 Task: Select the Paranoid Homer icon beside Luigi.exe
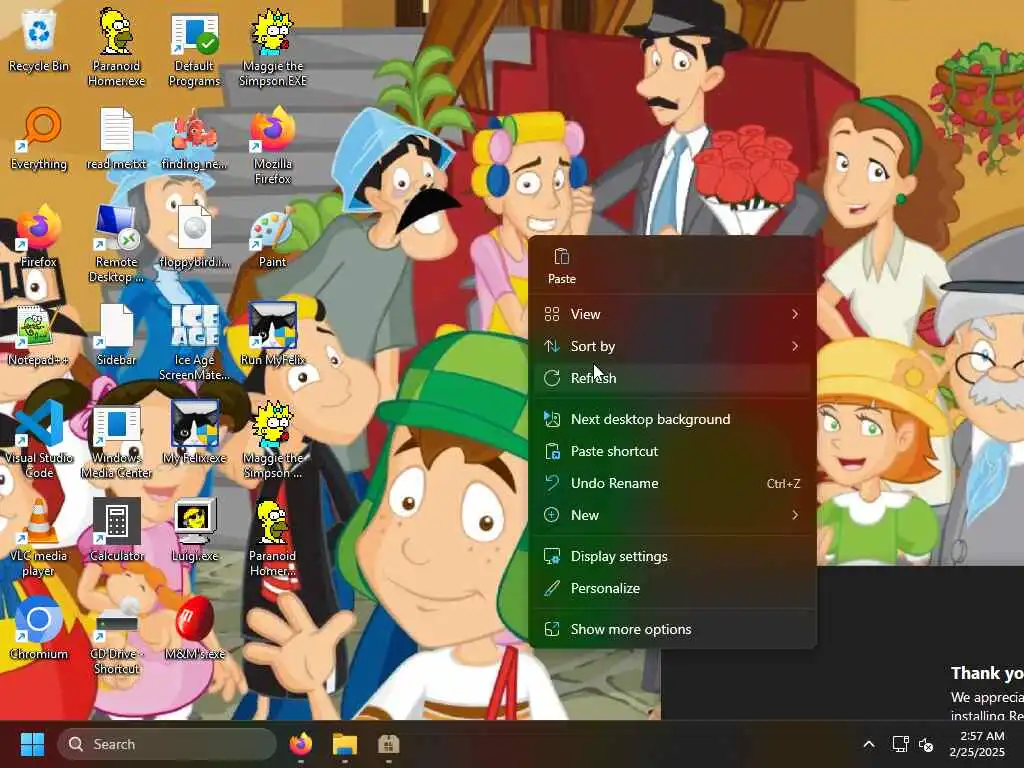point(273,538)
